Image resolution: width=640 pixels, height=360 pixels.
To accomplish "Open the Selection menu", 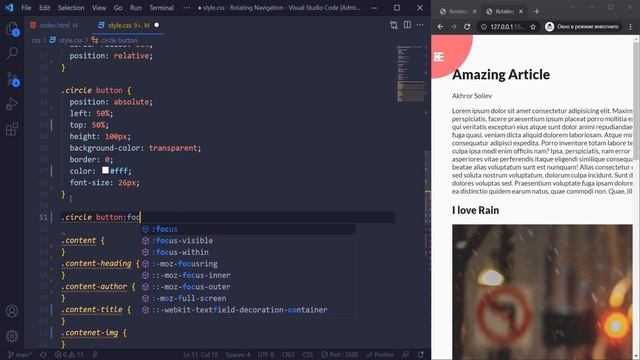I will click(x=71, y=8).
